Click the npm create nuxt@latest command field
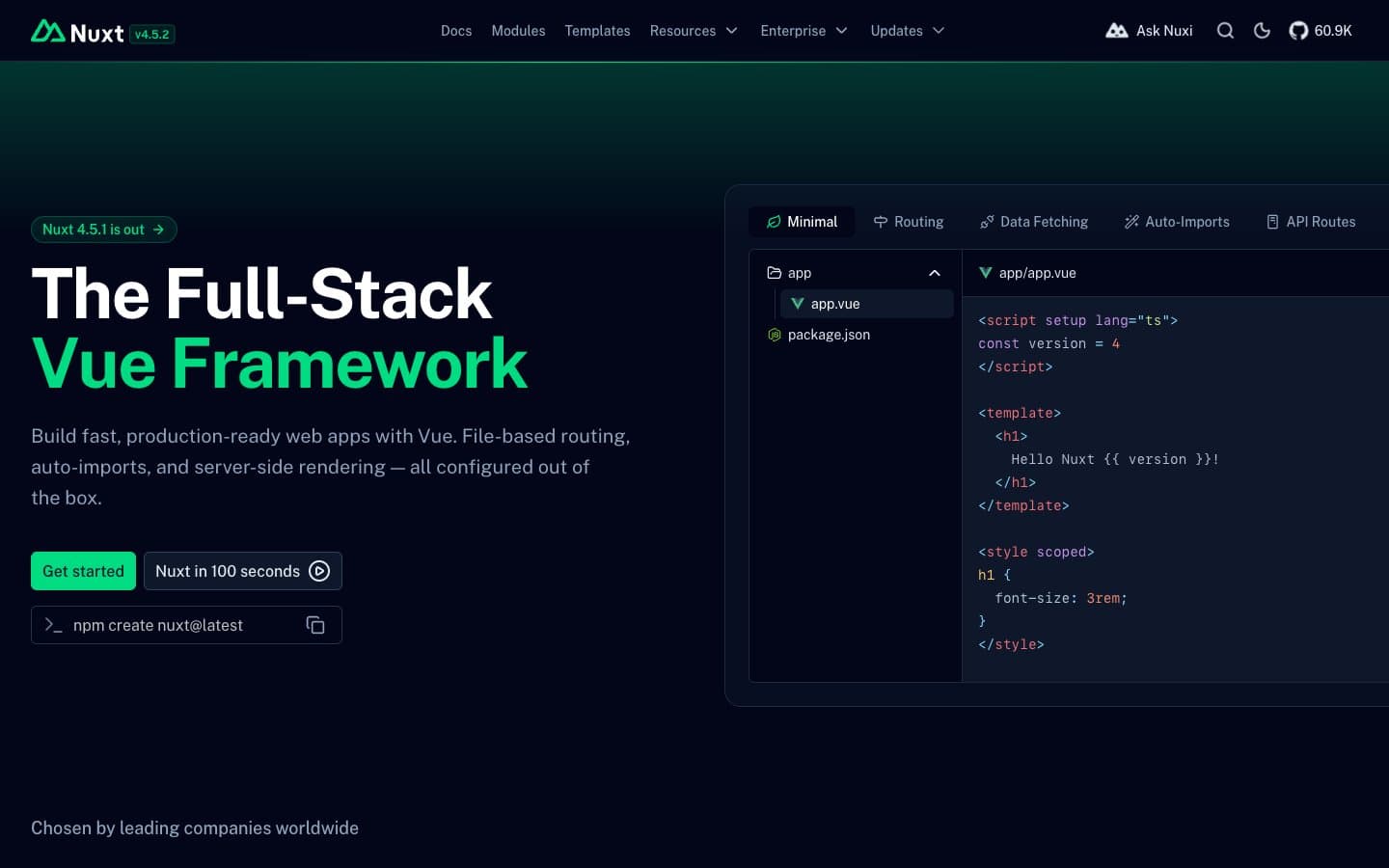The height and width of the screenshot is (868, 1389). click(186, 625)
